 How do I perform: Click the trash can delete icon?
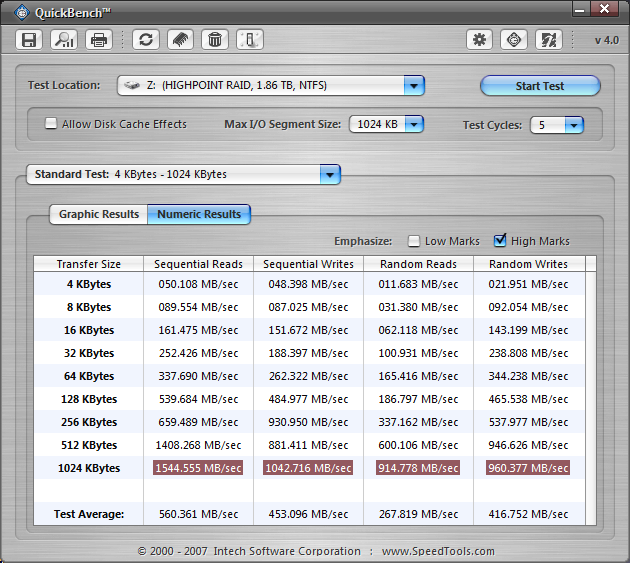point(214,40)
